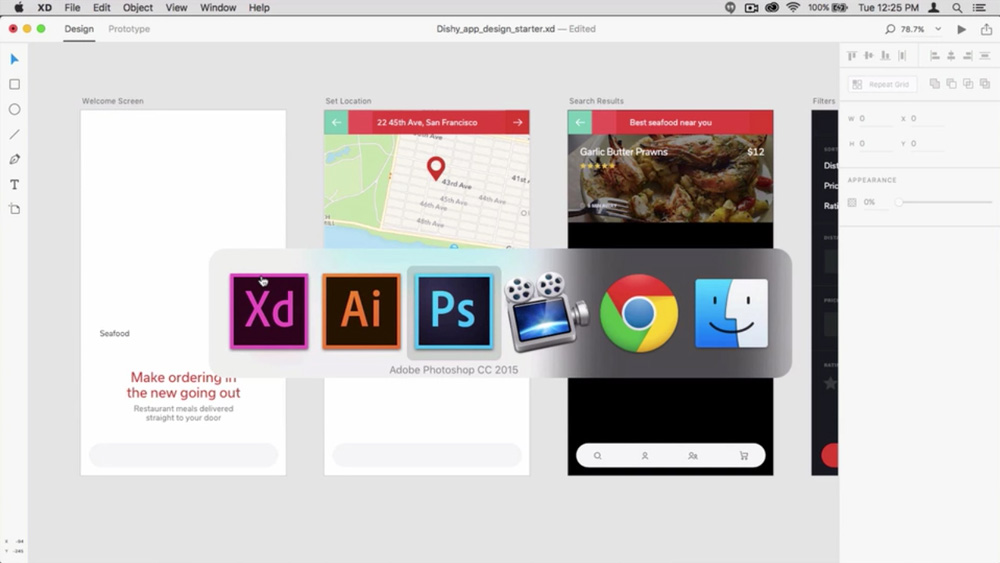Image resolution: width=1000 pixels, height=563 pixels.
Task: Click the X position input field
Action: tap(927, 119)
